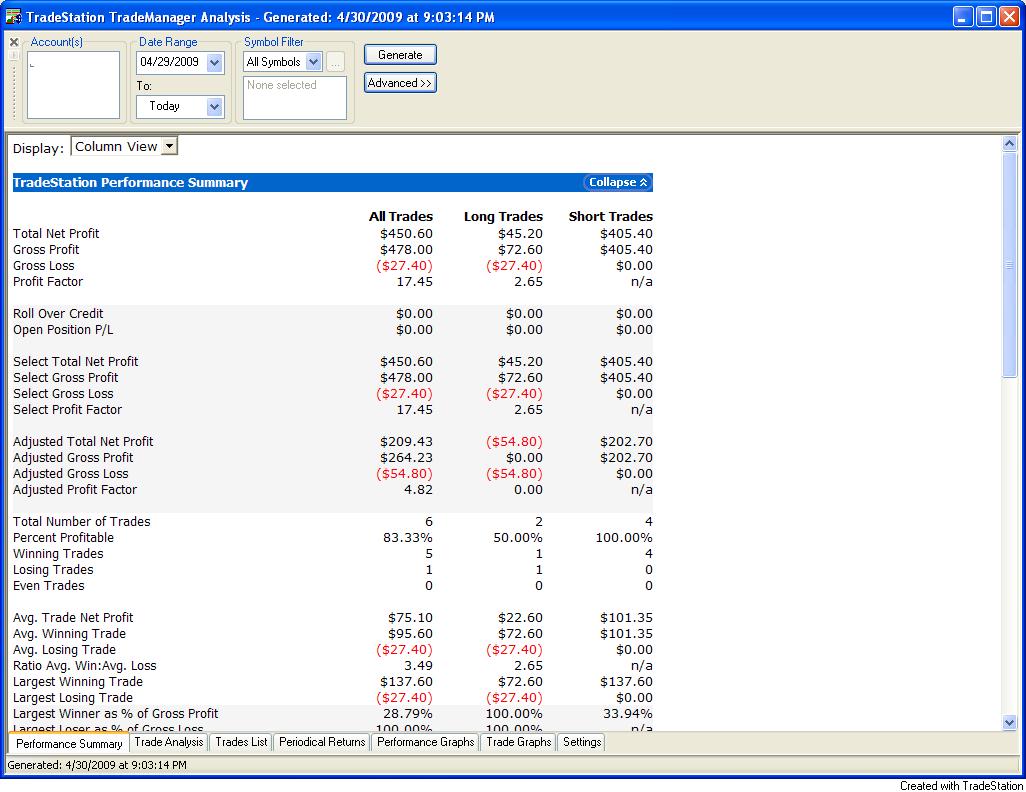Screen dimensions: 1026x792
Task: Switch to the Performance Summary tab
Action: (69, 744)
